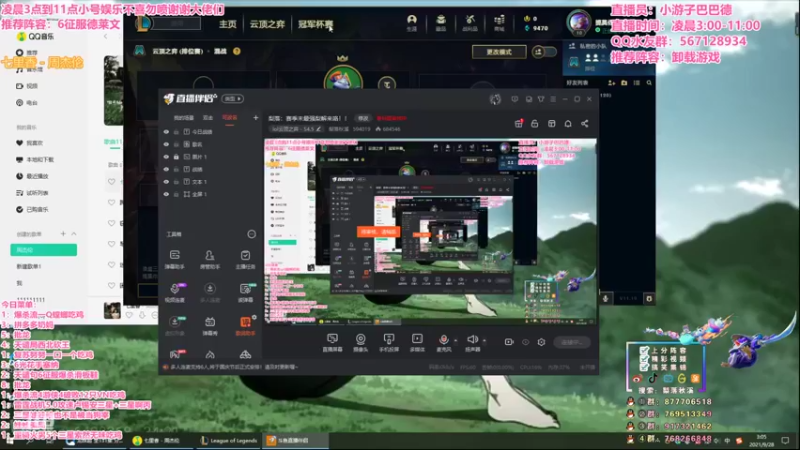The height and width of the screenshot is (450, 800).
Task: Open 弹幕秀 tool in toolbox
Action: click(x=210, y=326)
